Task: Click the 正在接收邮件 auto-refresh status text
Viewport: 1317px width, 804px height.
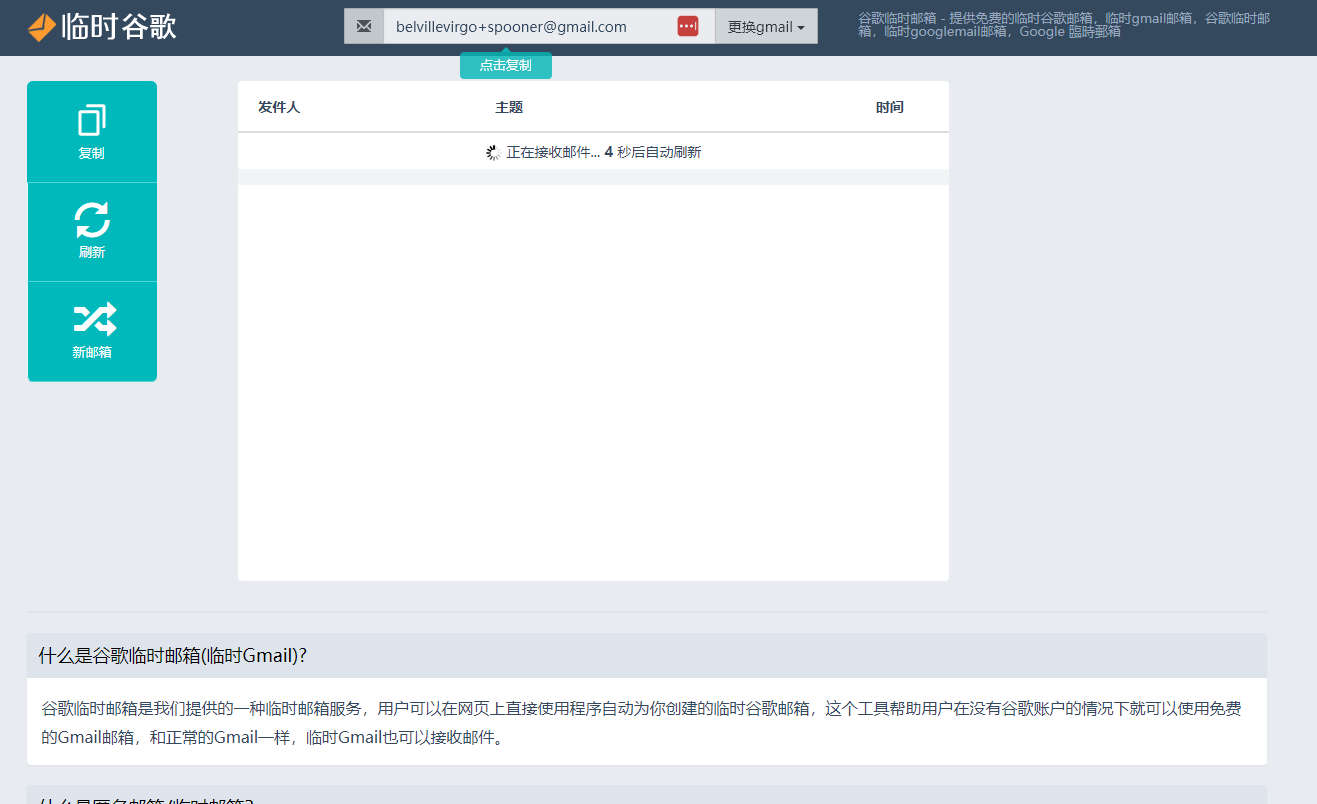Action: pos(604,152)
